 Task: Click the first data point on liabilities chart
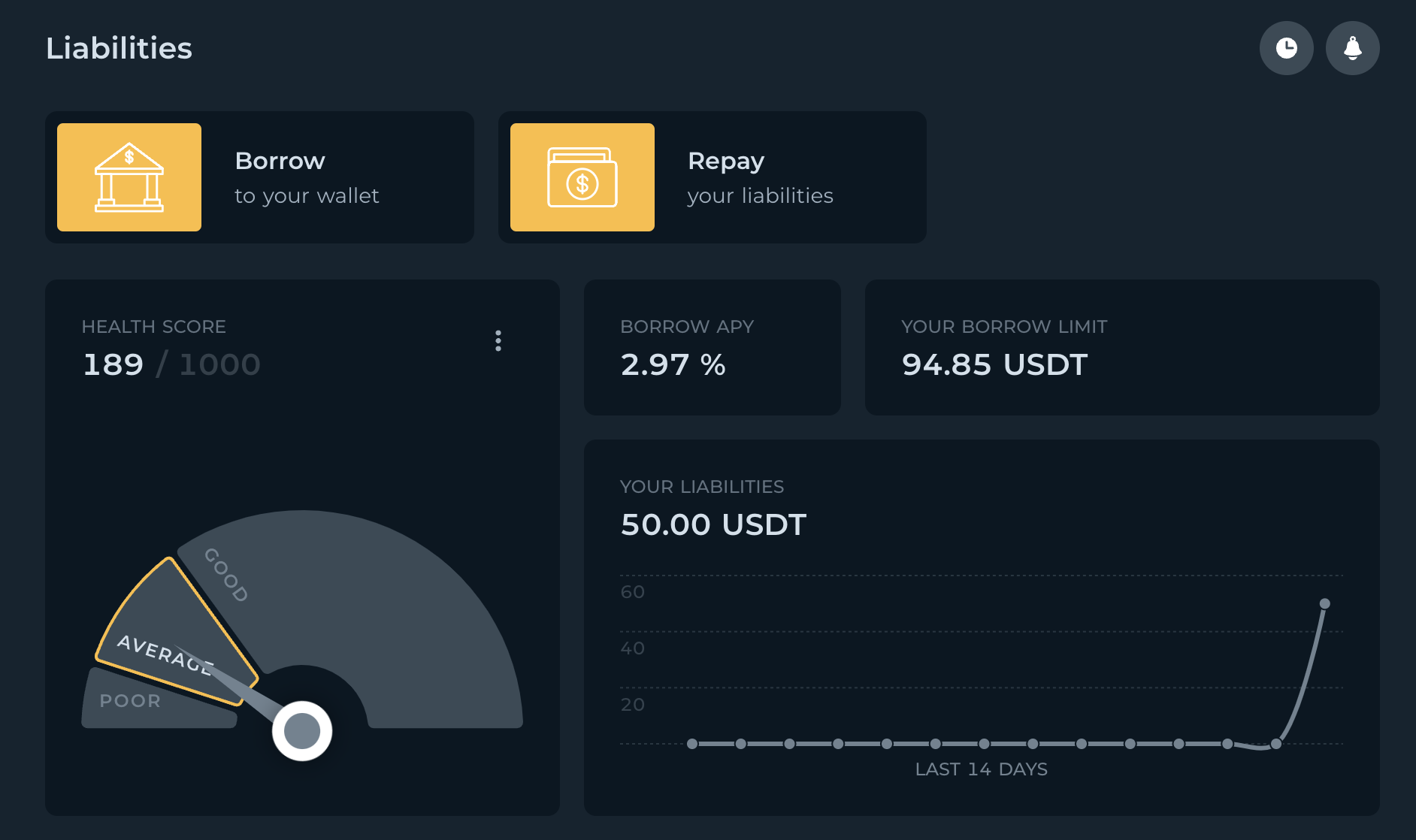[692, 744]
